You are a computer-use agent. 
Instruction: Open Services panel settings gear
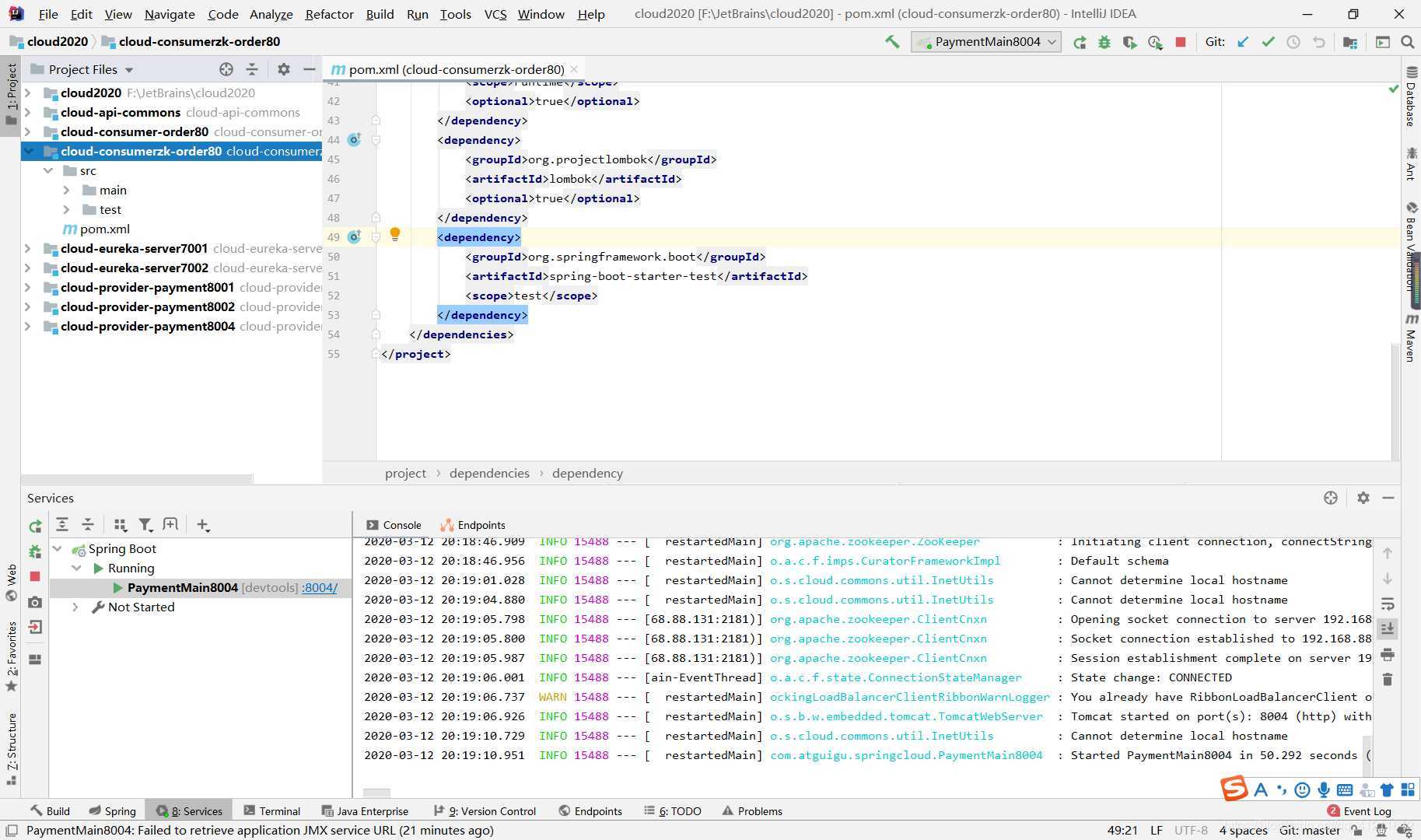click(x=1363, y=498)
